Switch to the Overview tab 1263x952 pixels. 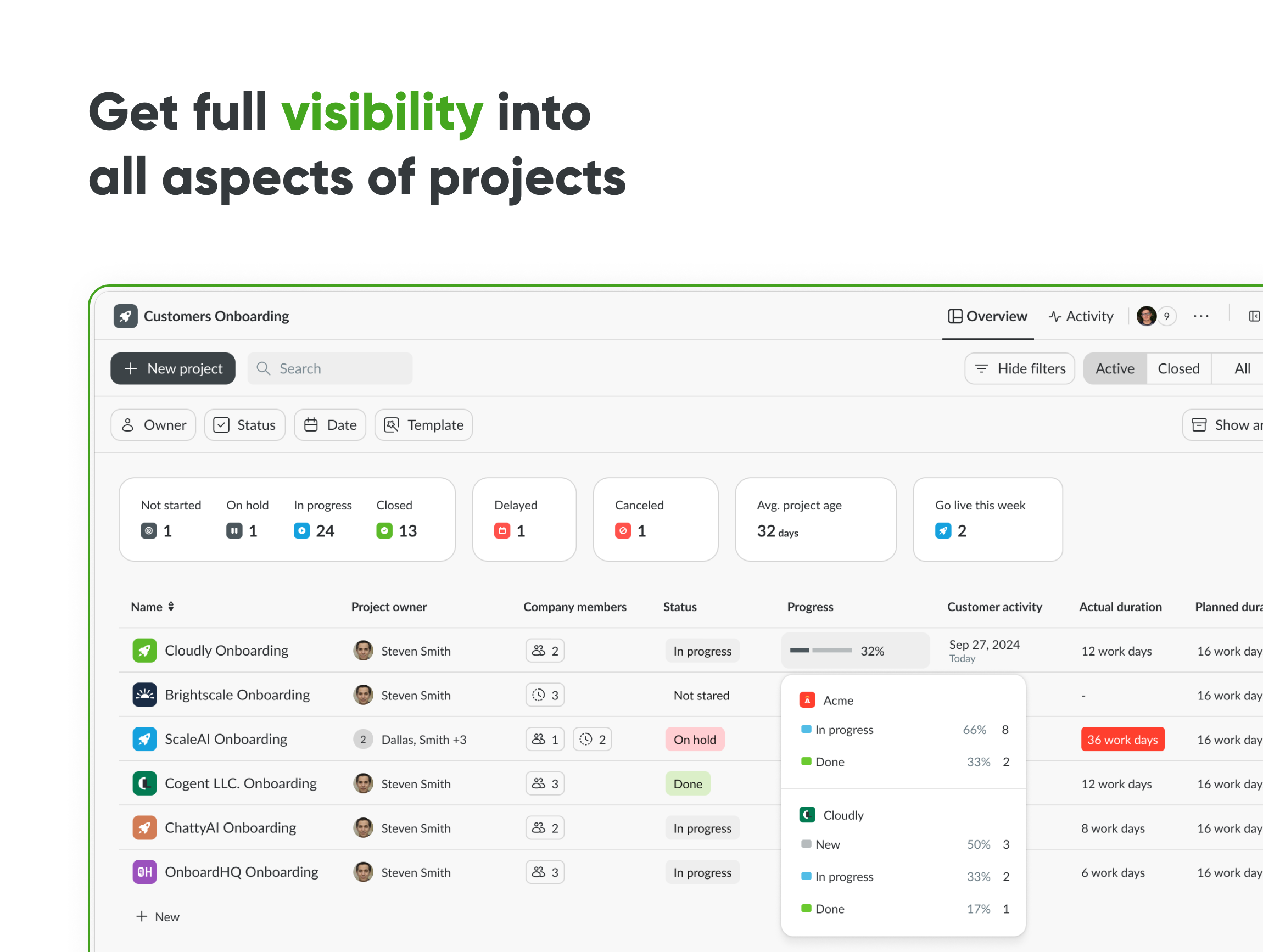(x=987, y=316)
